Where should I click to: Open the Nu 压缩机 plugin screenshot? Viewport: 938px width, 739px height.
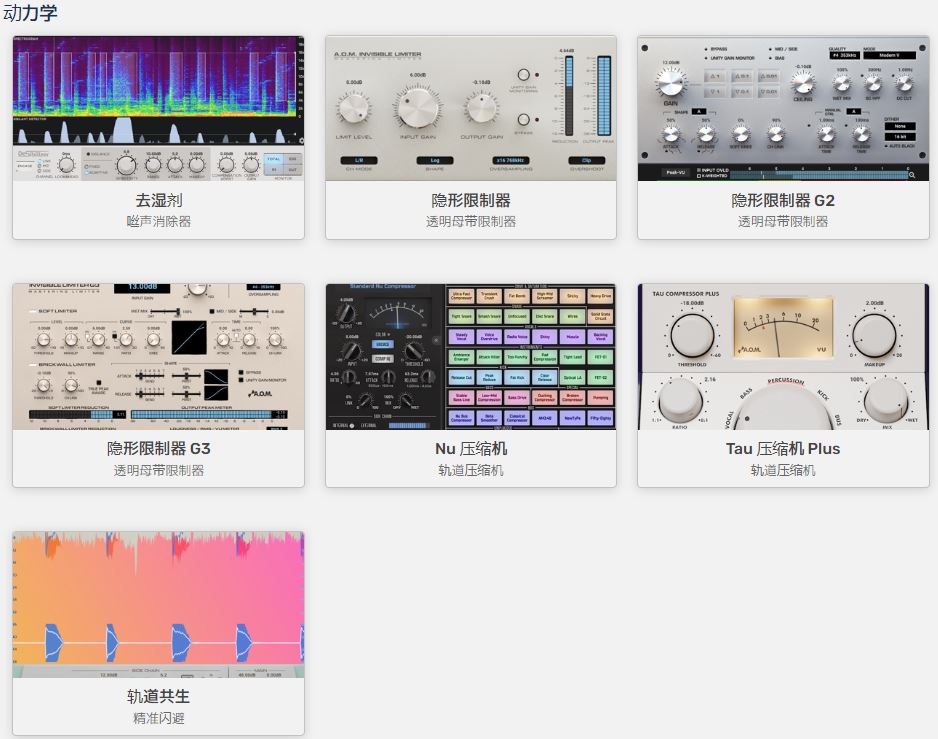point(471,357)
